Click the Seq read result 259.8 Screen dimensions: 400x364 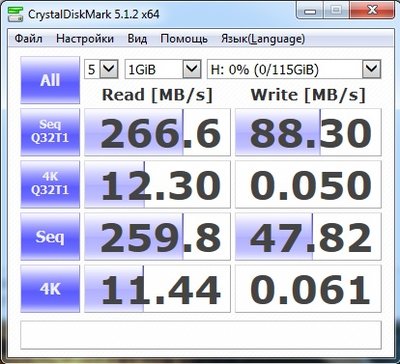point(157,237)
